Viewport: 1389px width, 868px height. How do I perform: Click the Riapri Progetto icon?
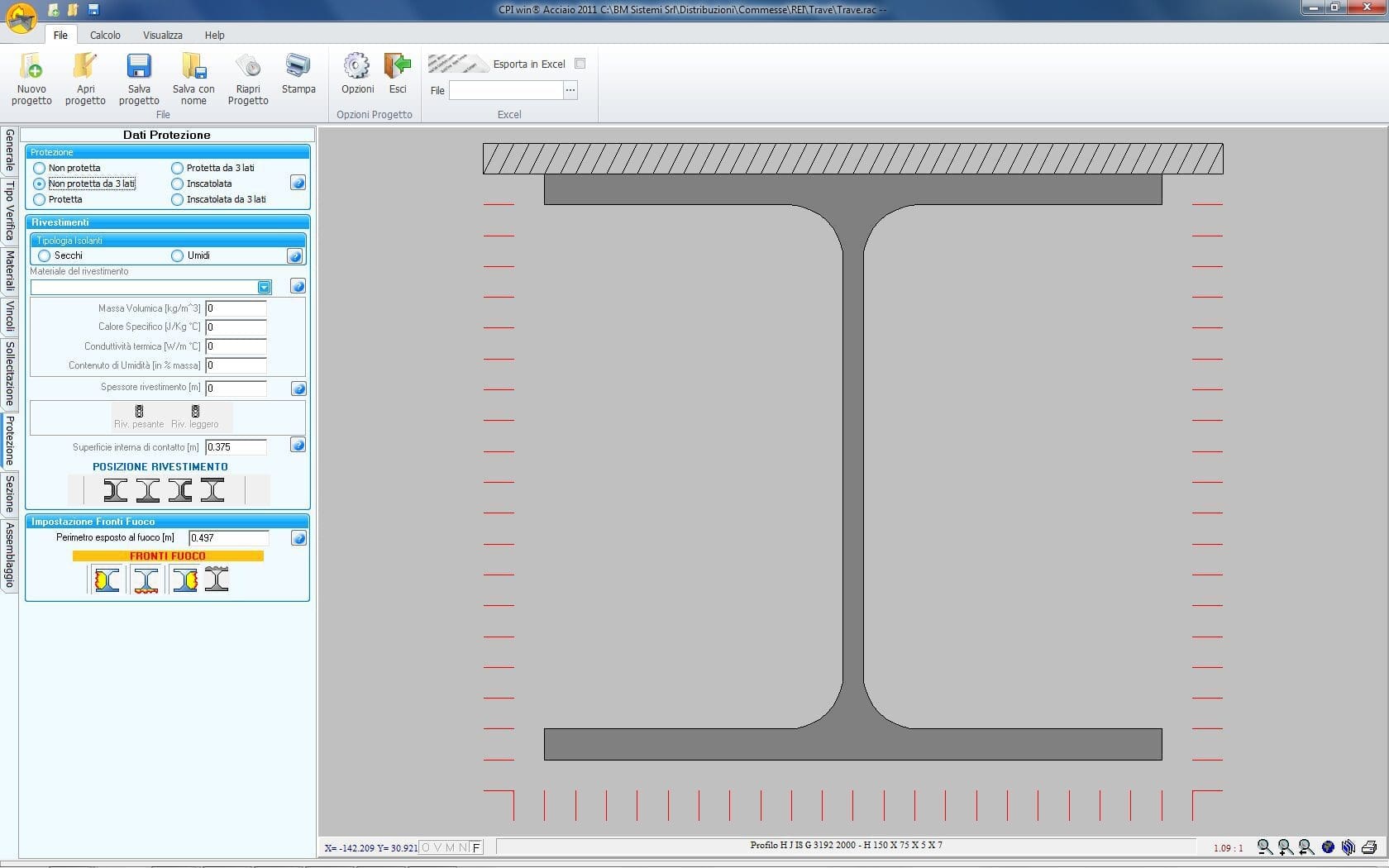(248, 67)
